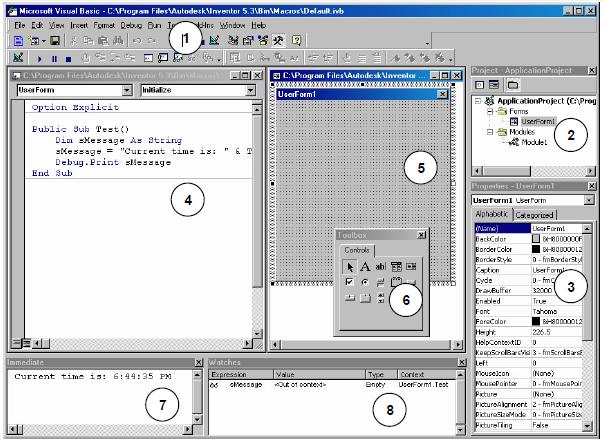Viewport: 604px width, 443px height.
Task: Click the Design Mode icon on Standard toolbar
Action: [x=215, y=40]
